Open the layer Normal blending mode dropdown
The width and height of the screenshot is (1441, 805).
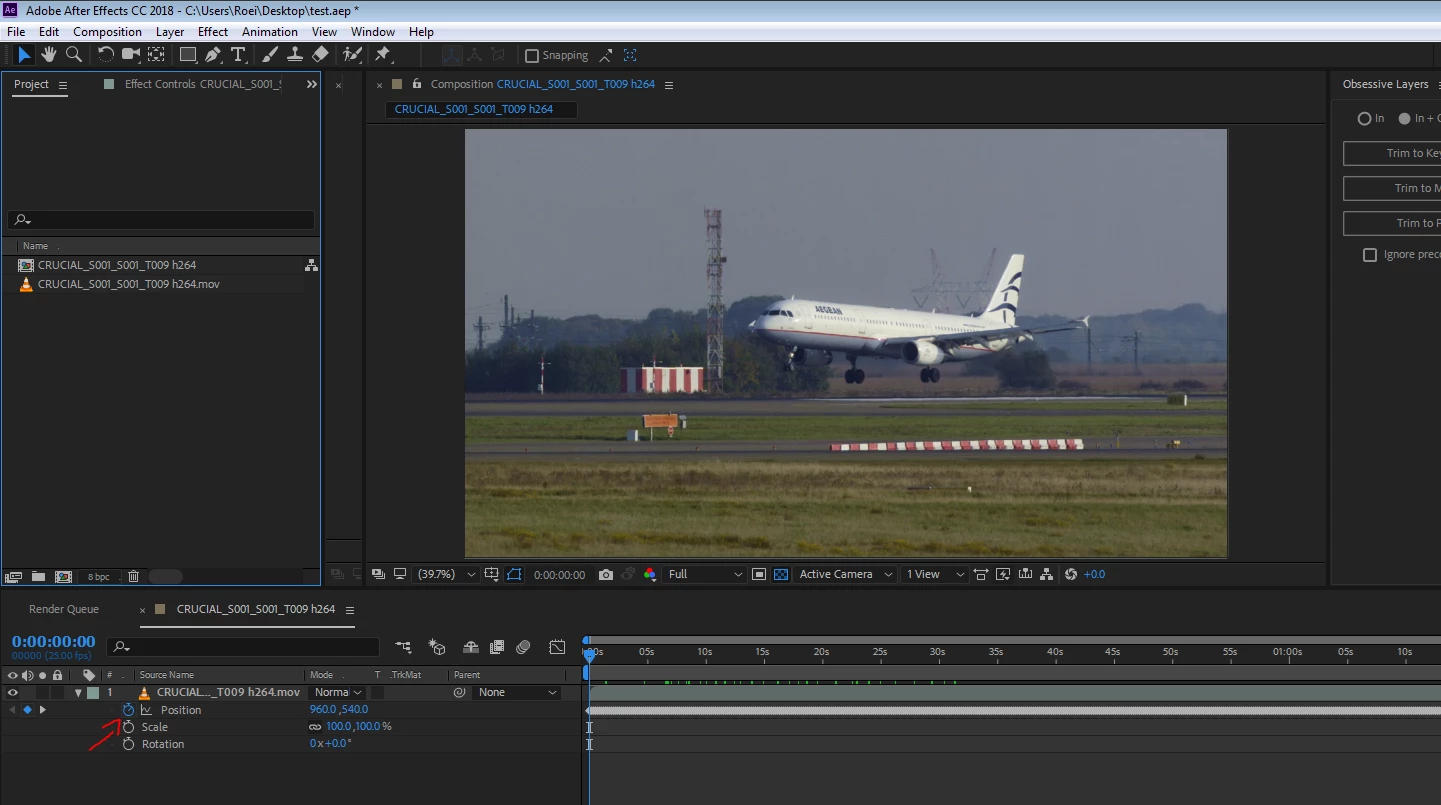pos(337,692)
